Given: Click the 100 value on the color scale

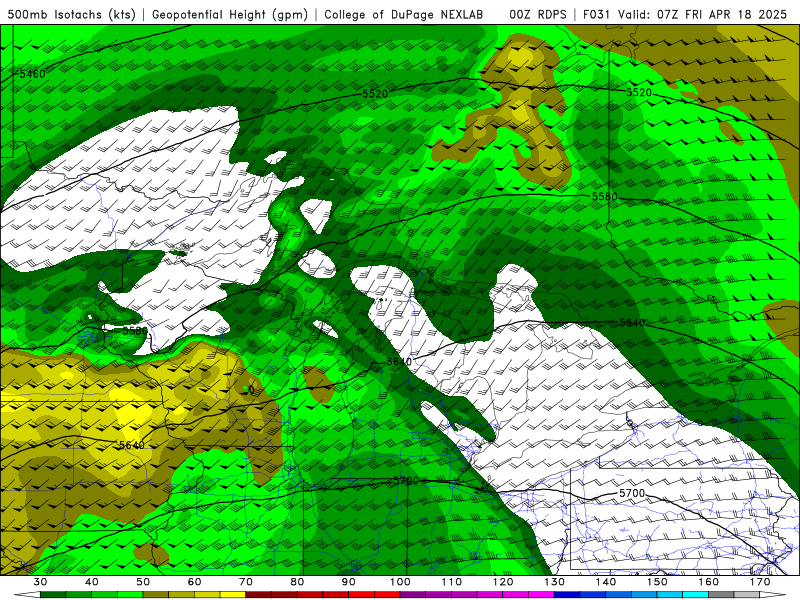Looking at the screenshot, I should coord(400,582).
